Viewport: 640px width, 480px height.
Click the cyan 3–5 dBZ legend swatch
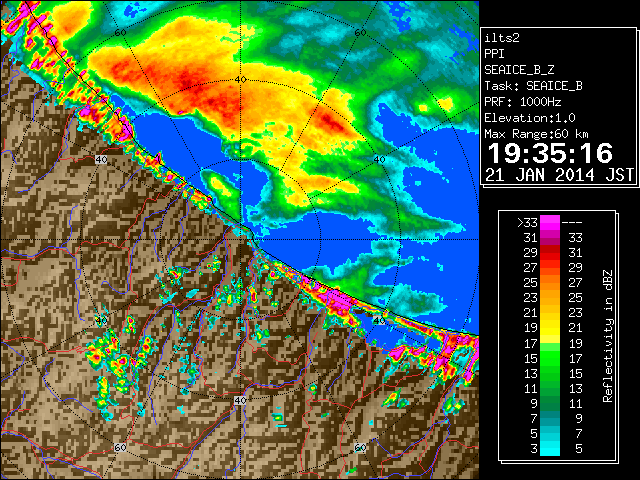click(550, 448)
